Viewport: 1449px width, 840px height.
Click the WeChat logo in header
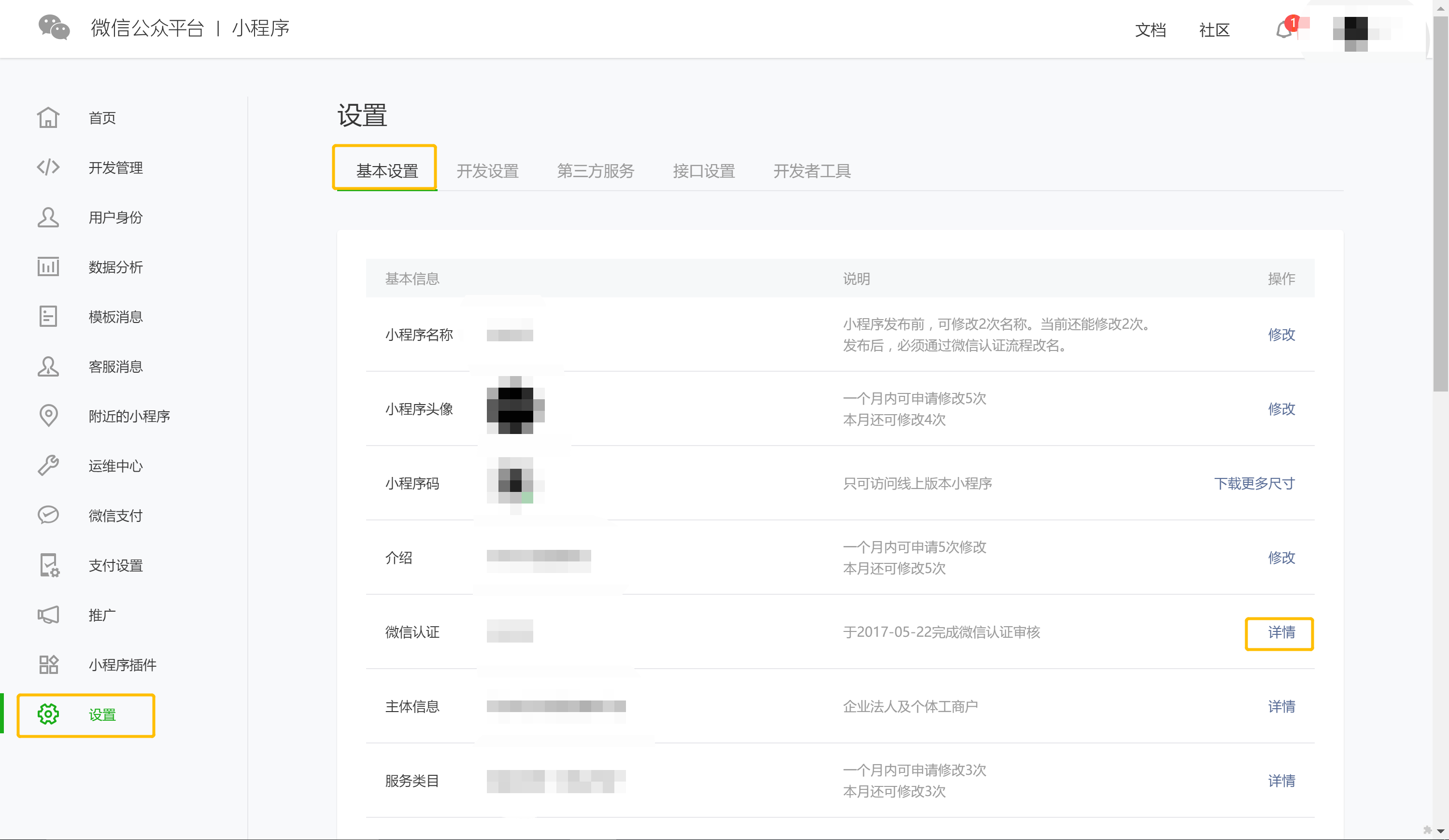pos(54,28)
